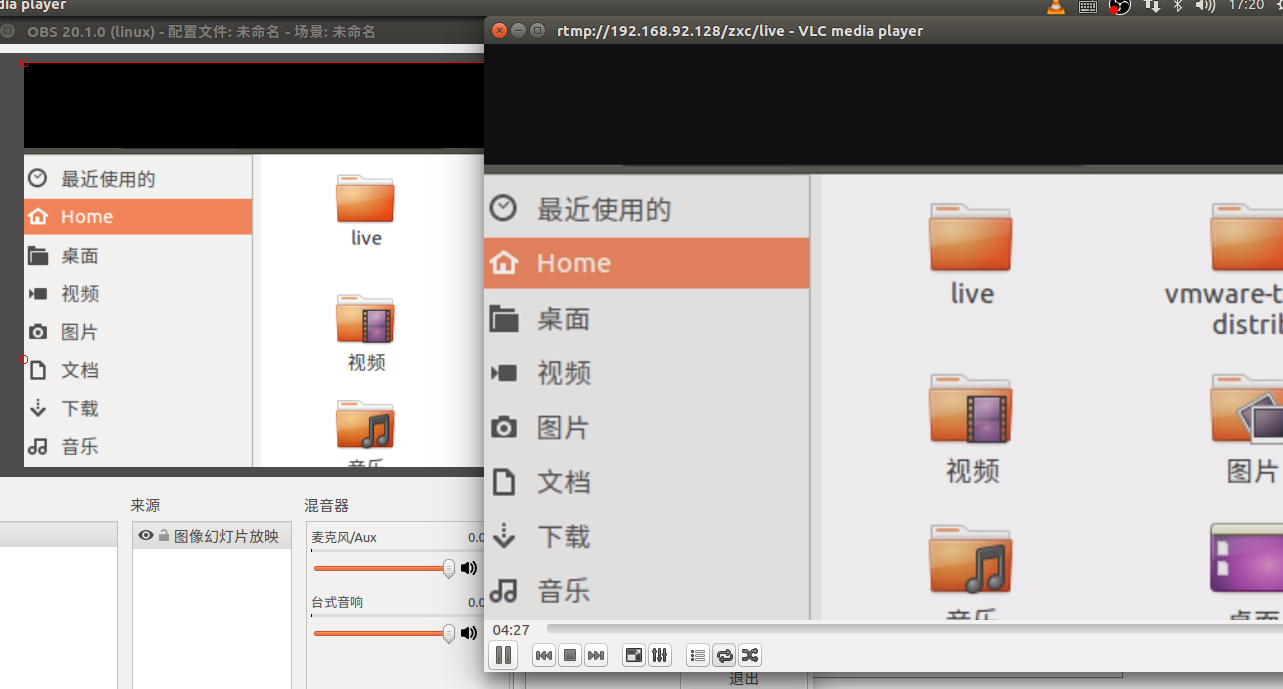Open VLC extended settings equalizer icon
The image size is (1283, 689).
(x=660, y=656)
